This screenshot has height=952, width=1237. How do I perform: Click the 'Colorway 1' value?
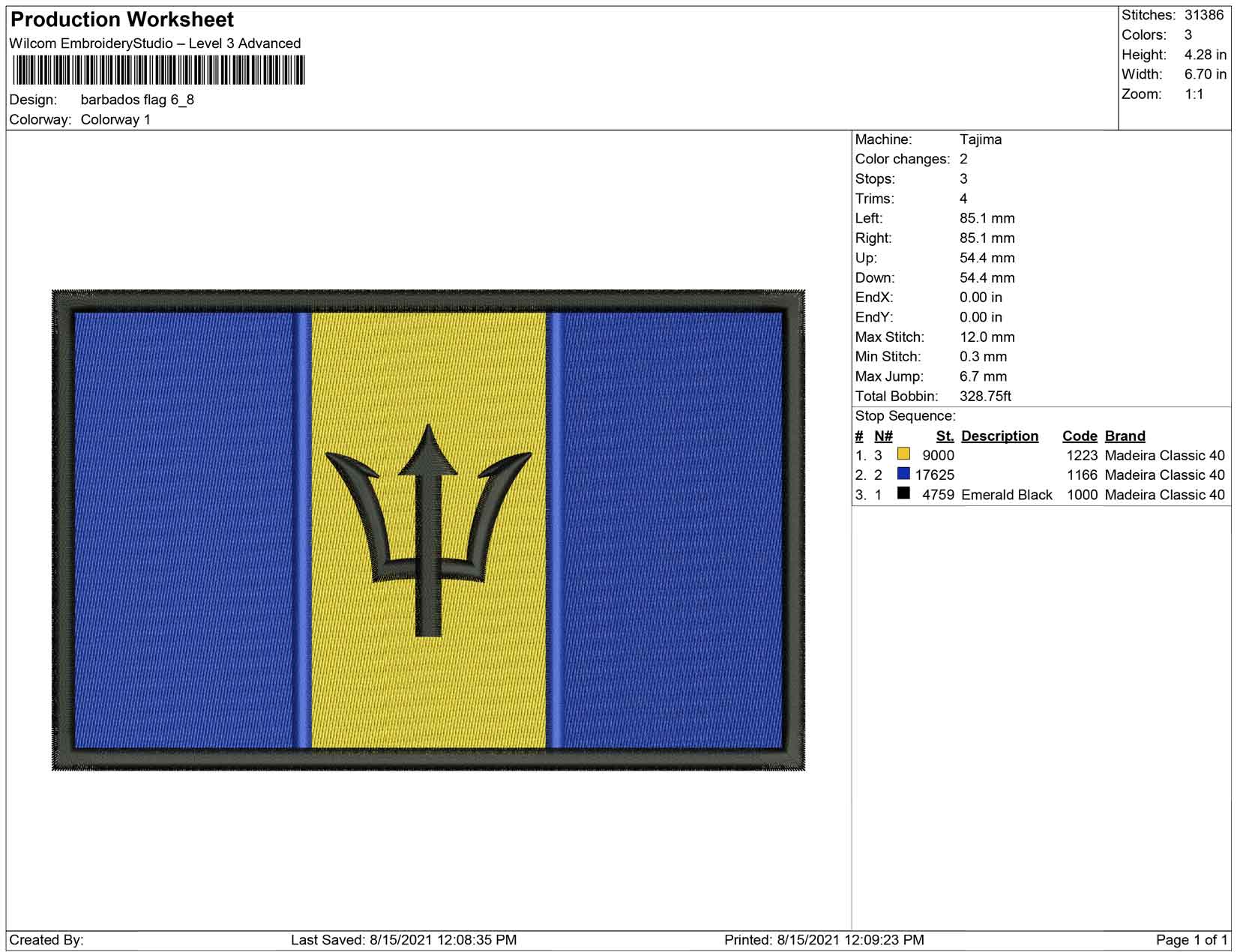pyautogui.click(x=115, y=120)
